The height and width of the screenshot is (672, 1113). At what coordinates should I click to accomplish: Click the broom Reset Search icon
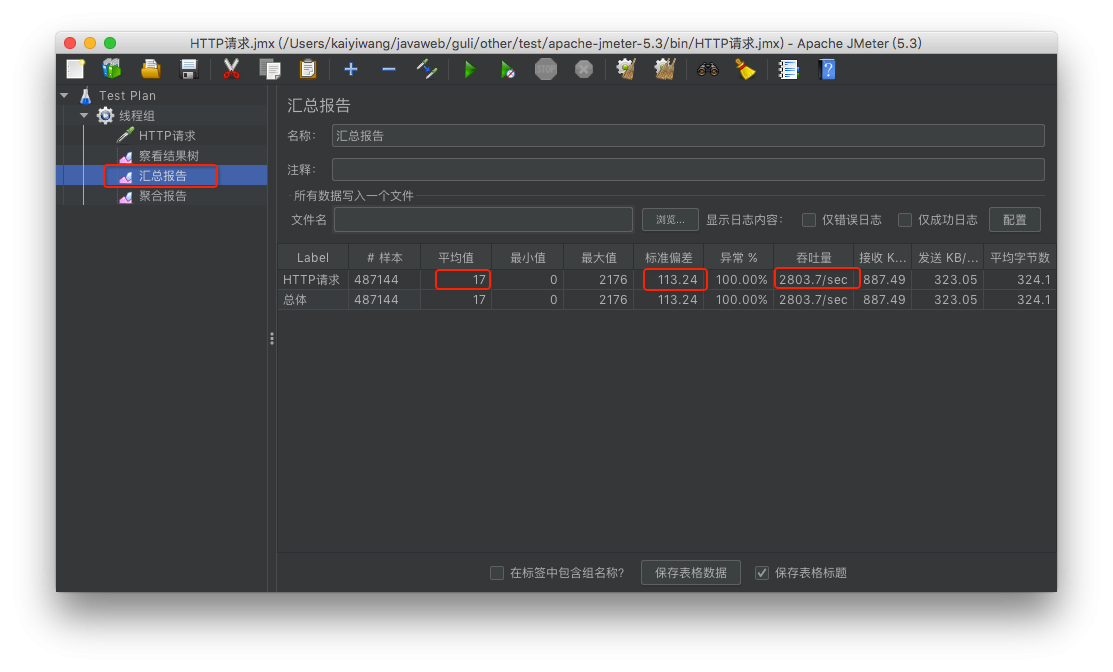tap(745, 69)
